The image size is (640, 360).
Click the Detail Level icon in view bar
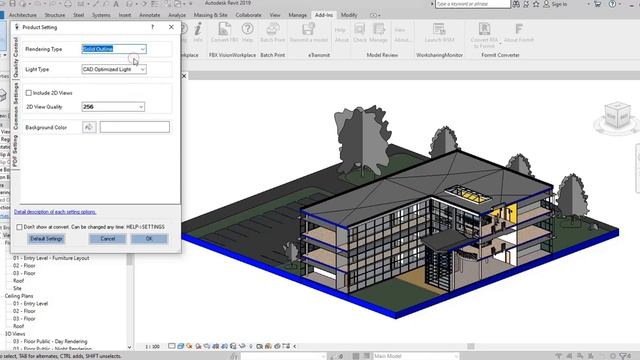pos(172,346)
